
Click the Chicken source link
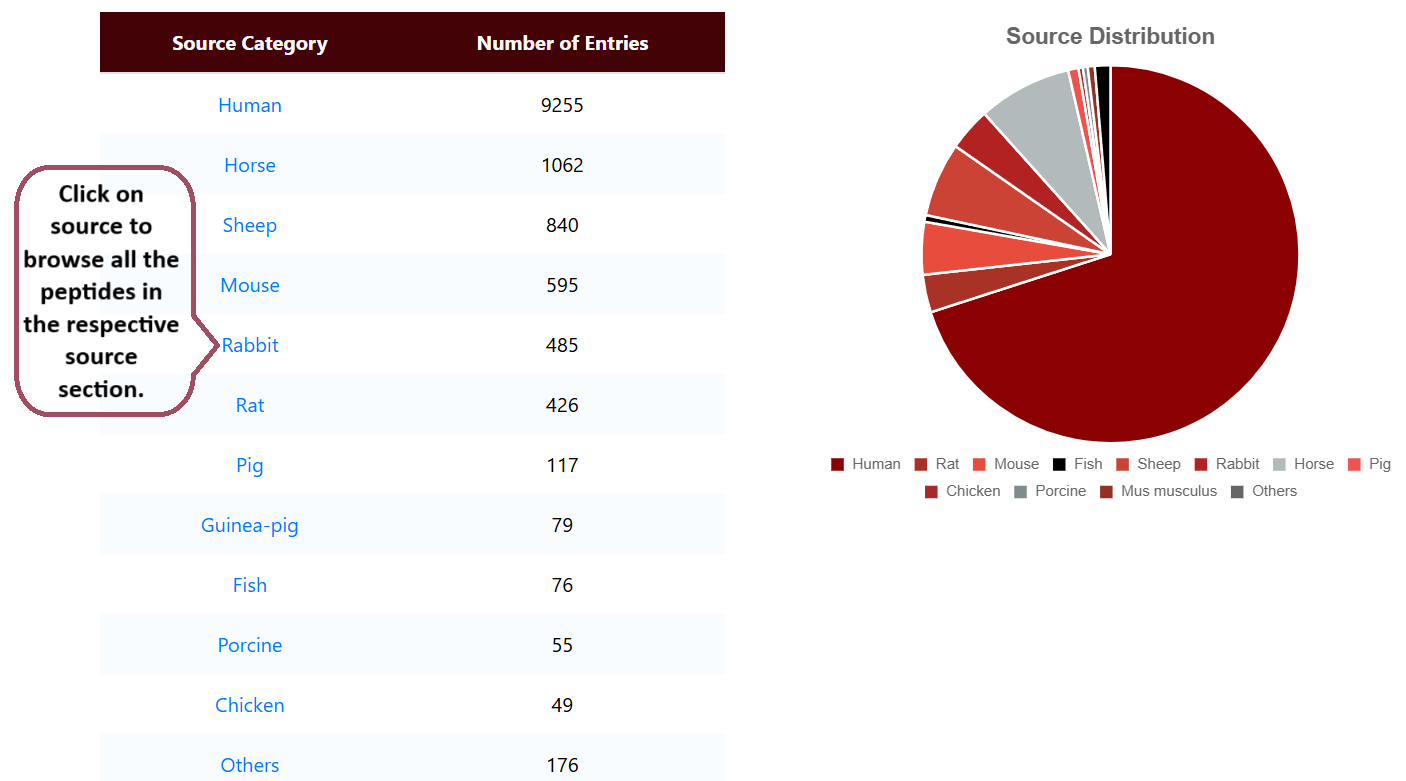249,705
